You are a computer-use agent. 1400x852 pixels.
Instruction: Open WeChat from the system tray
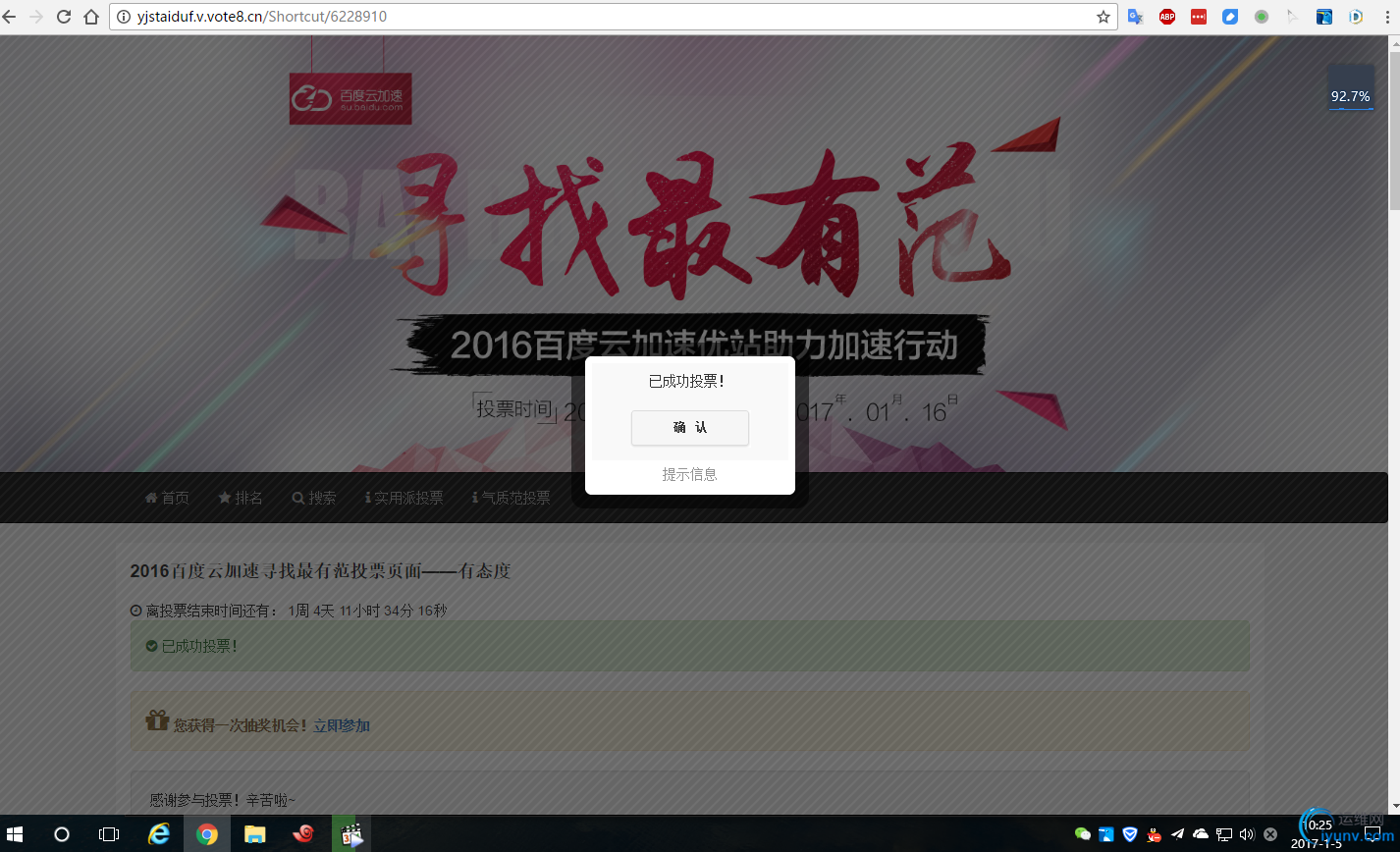point(1083,834)
